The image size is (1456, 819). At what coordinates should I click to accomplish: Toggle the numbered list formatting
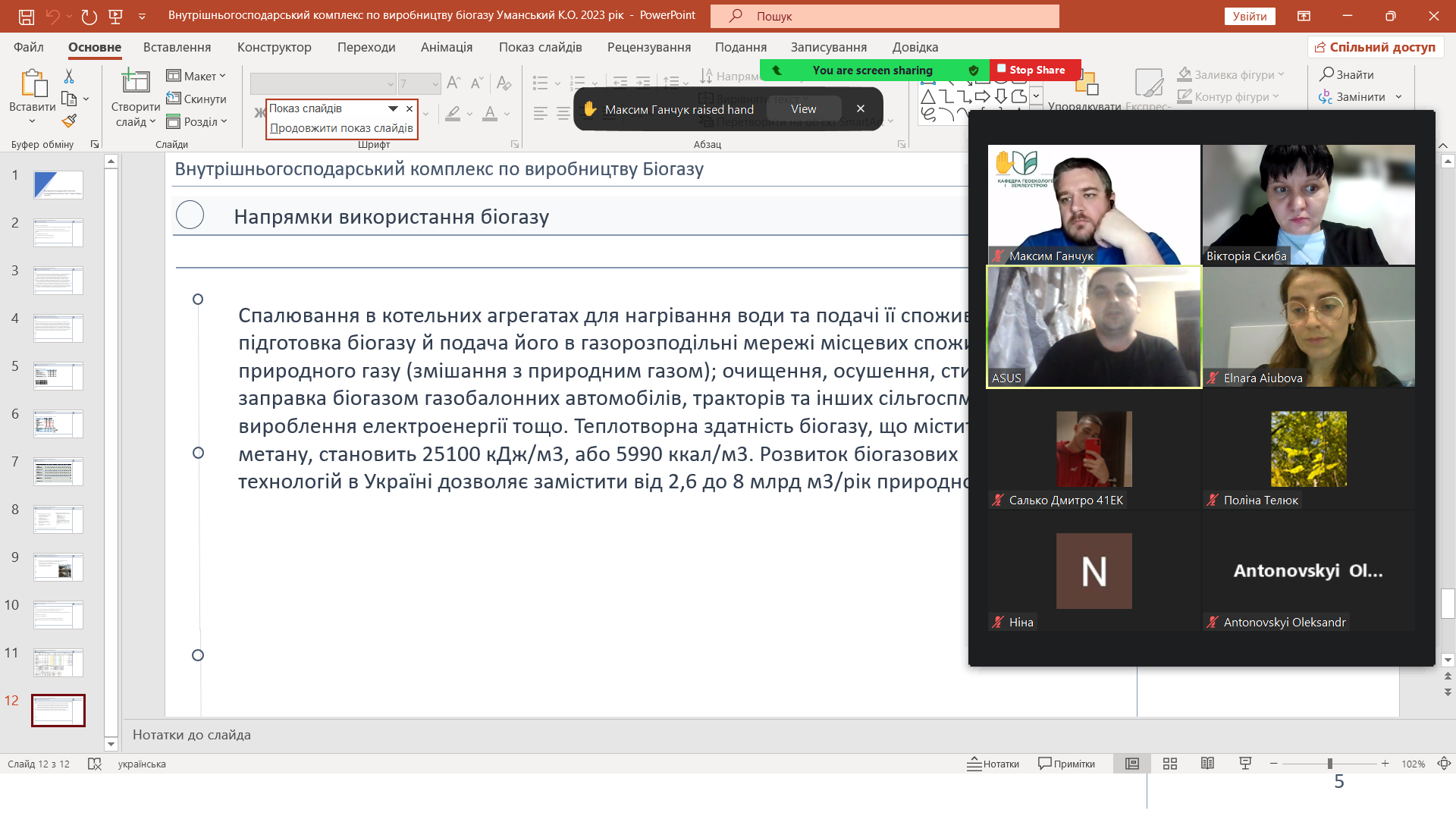[578, 83]
